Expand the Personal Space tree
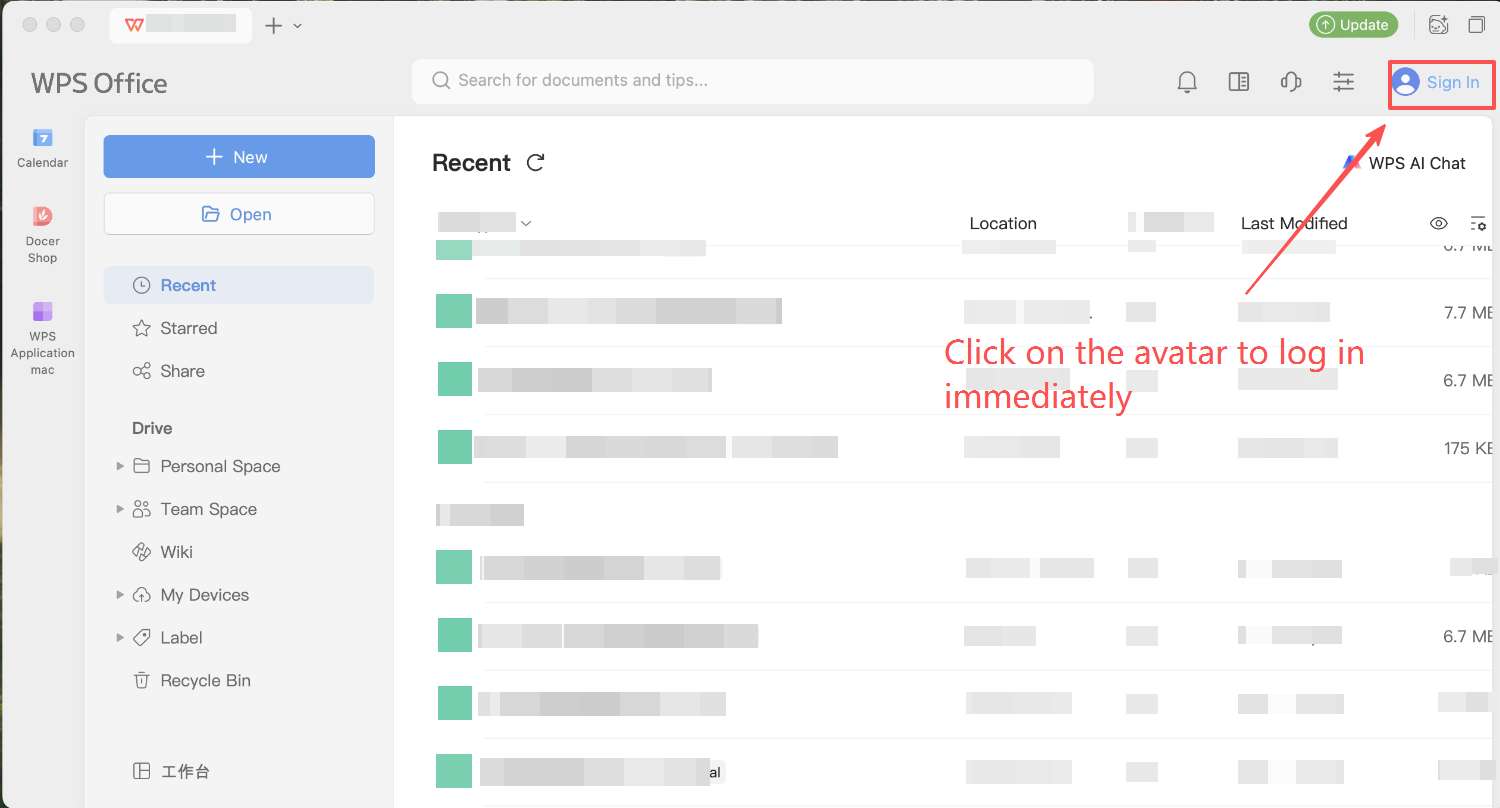Image resolution: width=1500 pixels, height=808 pixels. (120, 466)
